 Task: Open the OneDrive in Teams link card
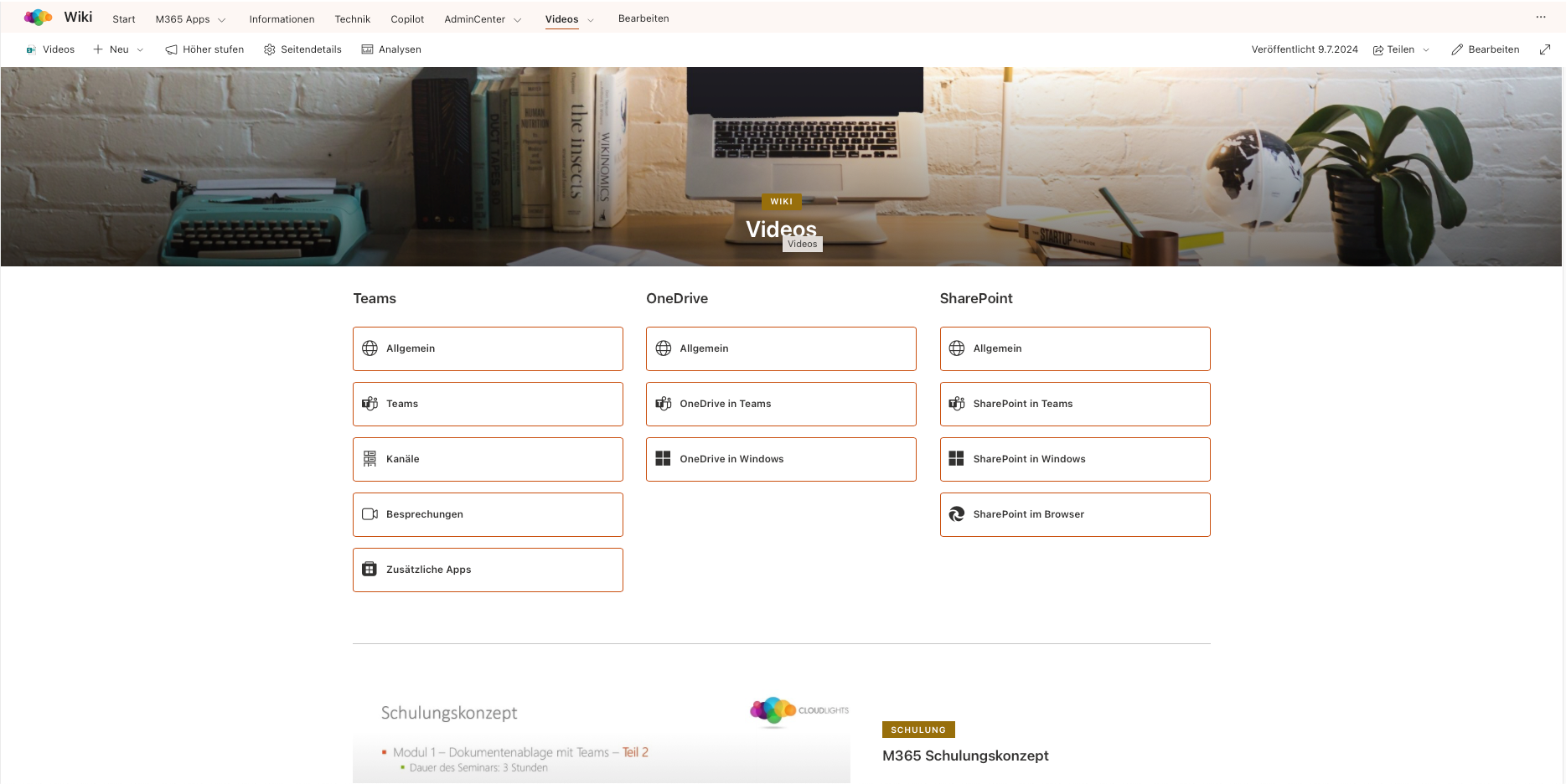point(781,404)
